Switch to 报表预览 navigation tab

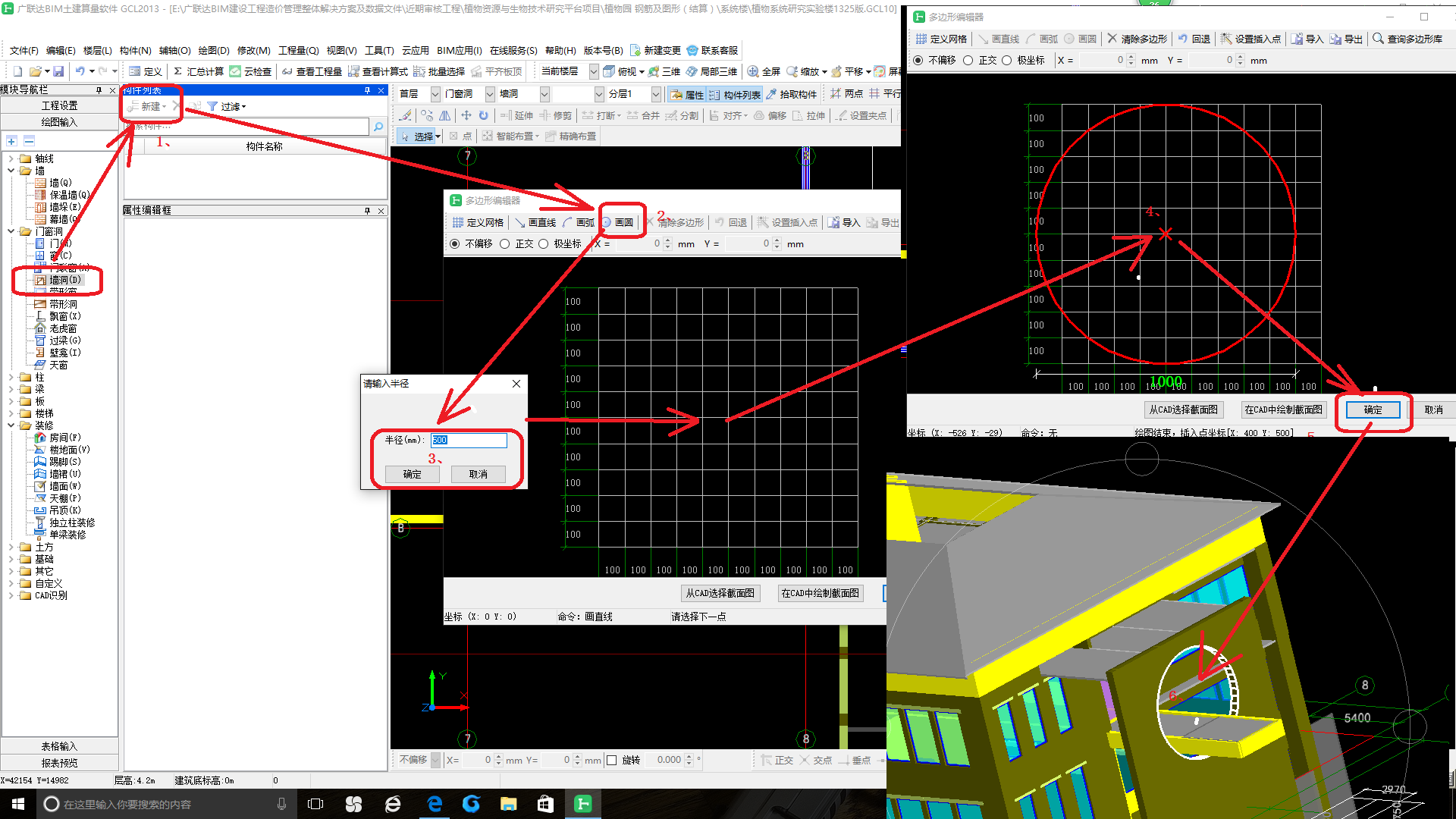pos(59,763)
